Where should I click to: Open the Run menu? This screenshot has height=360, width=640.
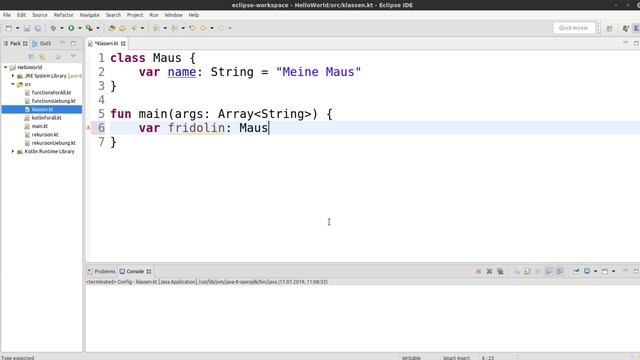click(153, 15)
